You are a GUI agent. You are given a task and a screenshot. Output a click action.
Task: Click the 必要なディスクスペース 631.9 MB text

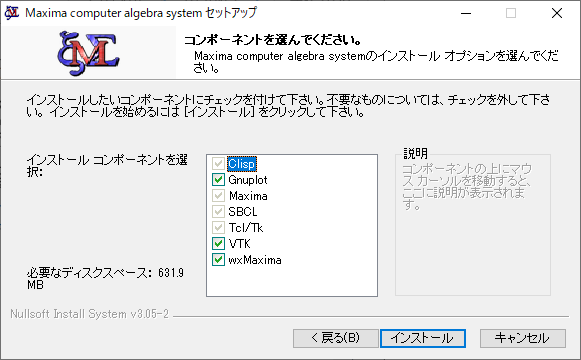click(105, 279)
